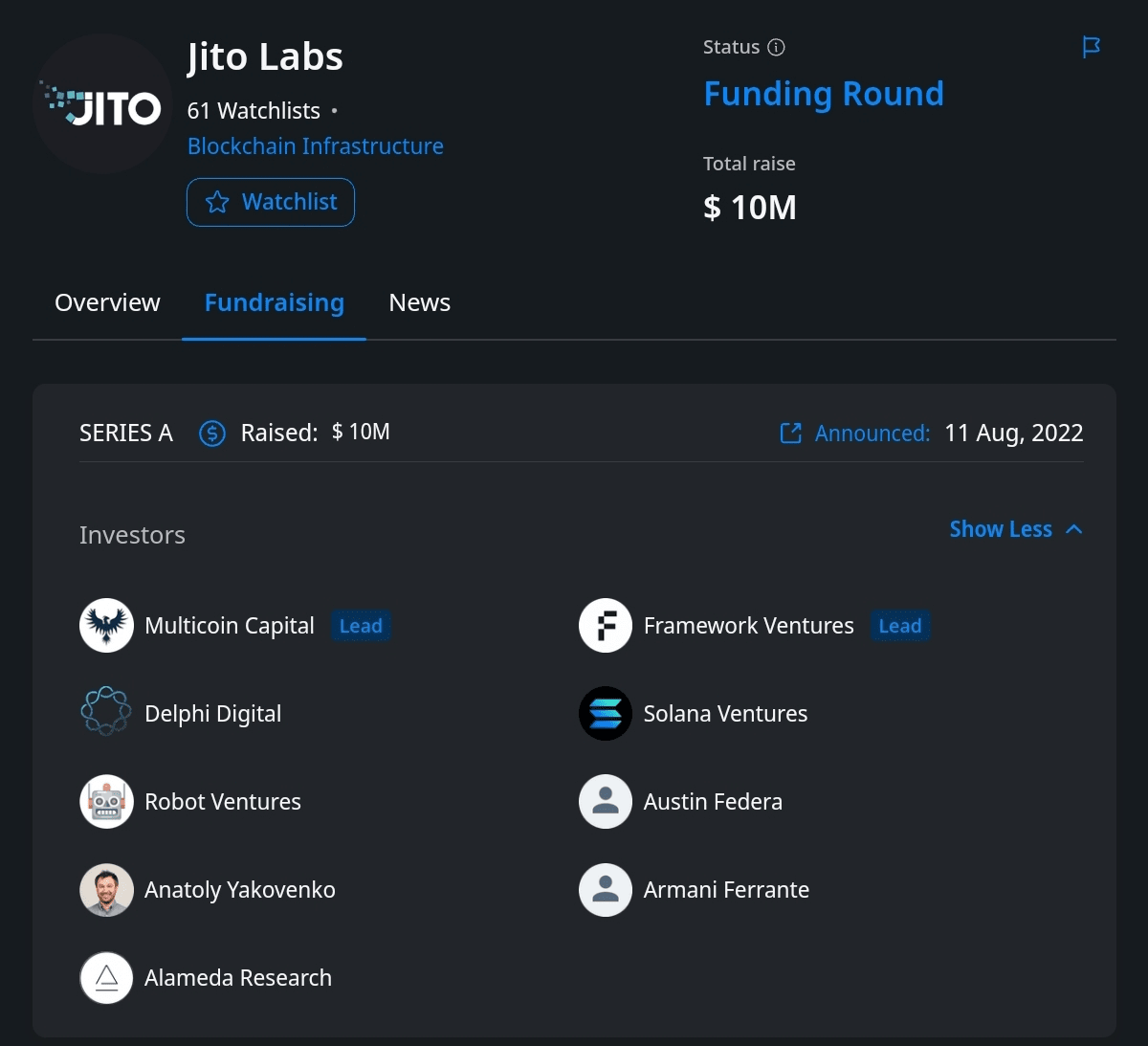Image resolution: width=1148 pixels, height=1046 pixels.
Task: Select the Fundraising tab
Action: [274, 302]
